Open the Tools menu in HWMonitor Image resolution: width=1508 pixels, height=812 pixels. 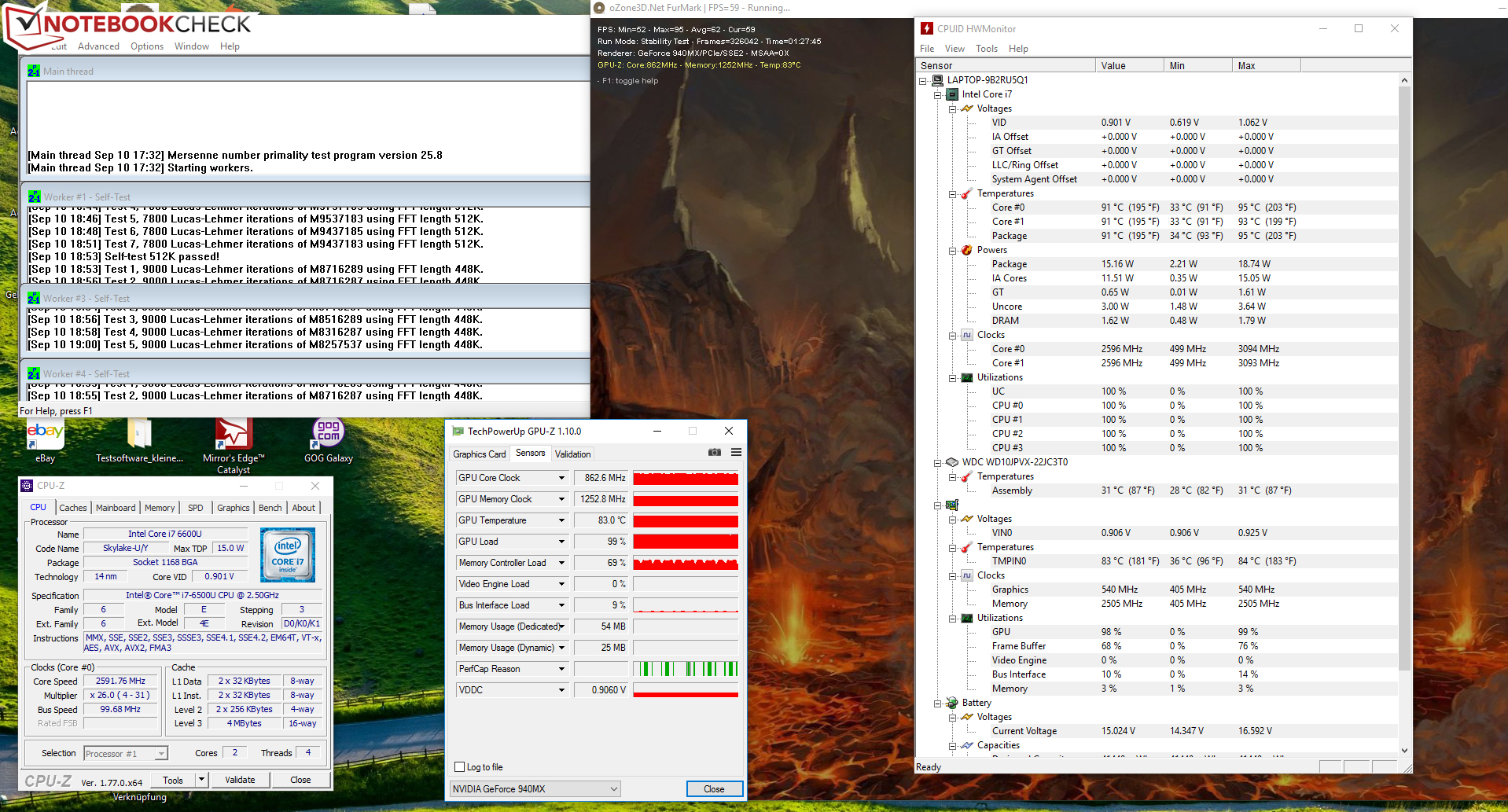pos(986,49)
